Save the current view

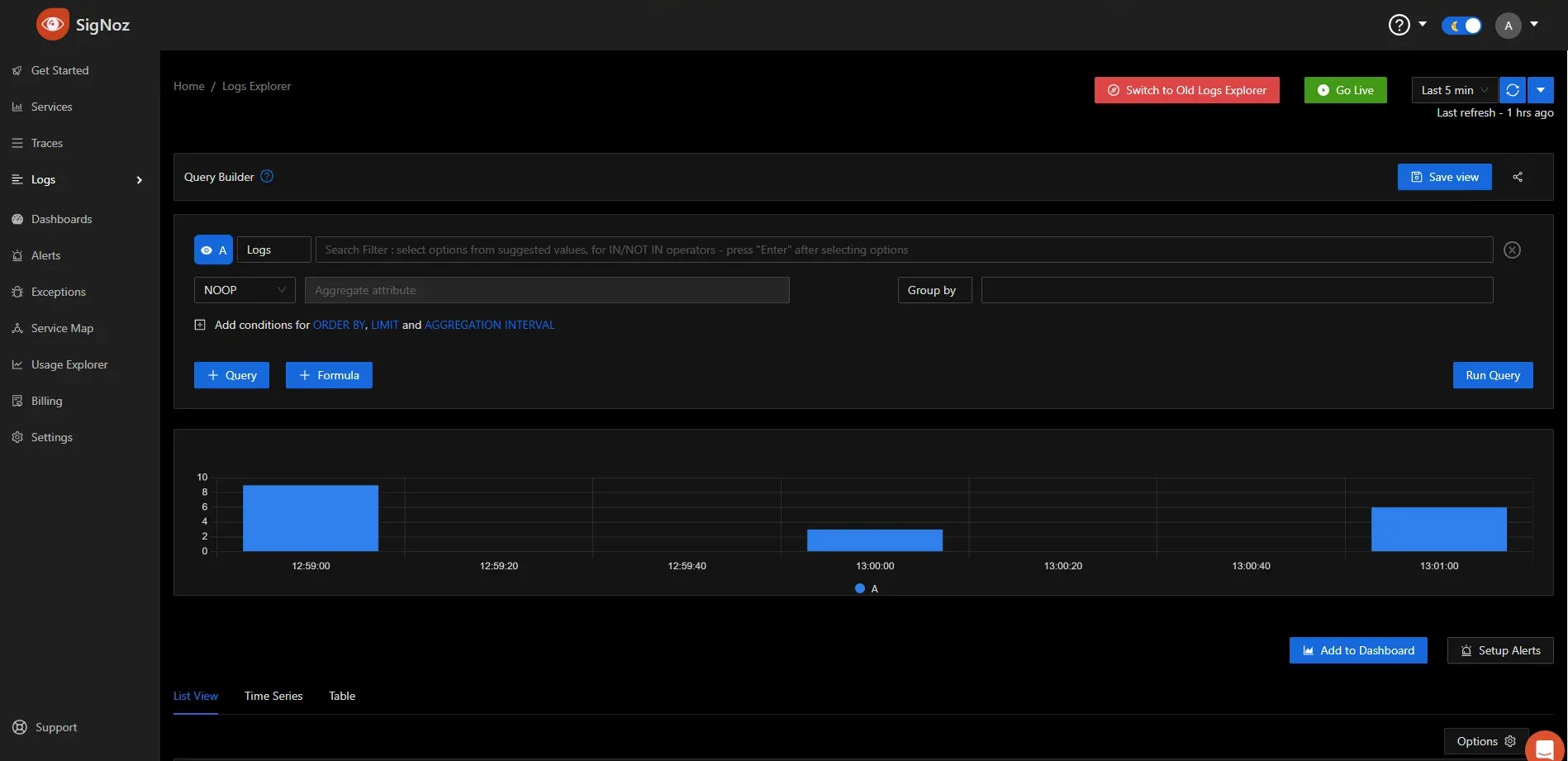point(1445,177)
